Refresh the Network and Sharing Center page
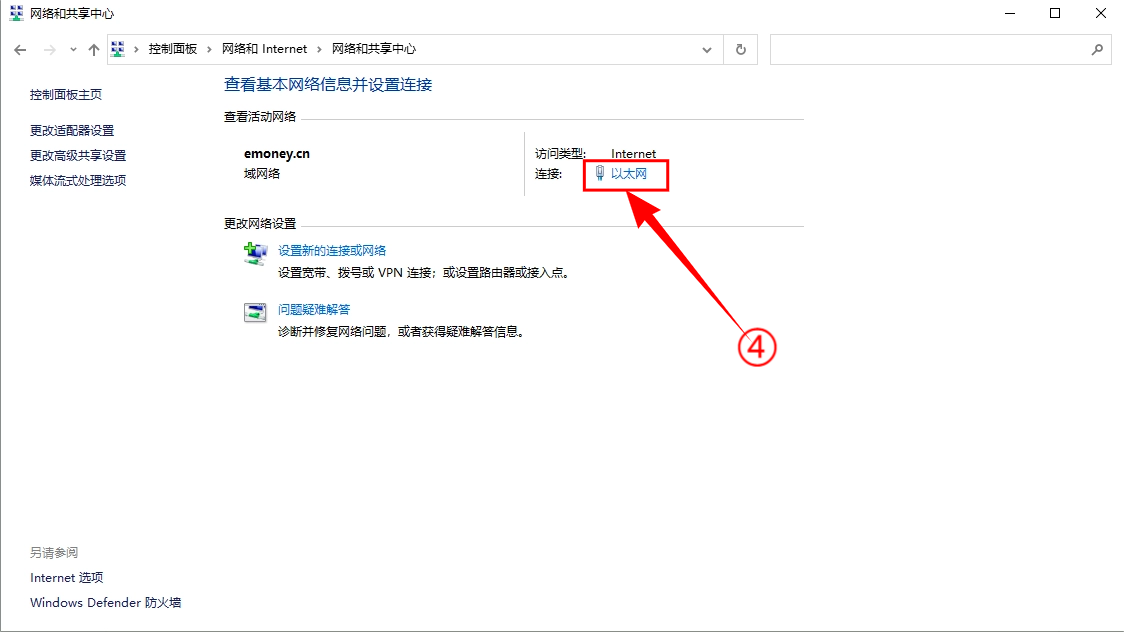This screenshot has width=1124, height=632. [x=740, y=49]
